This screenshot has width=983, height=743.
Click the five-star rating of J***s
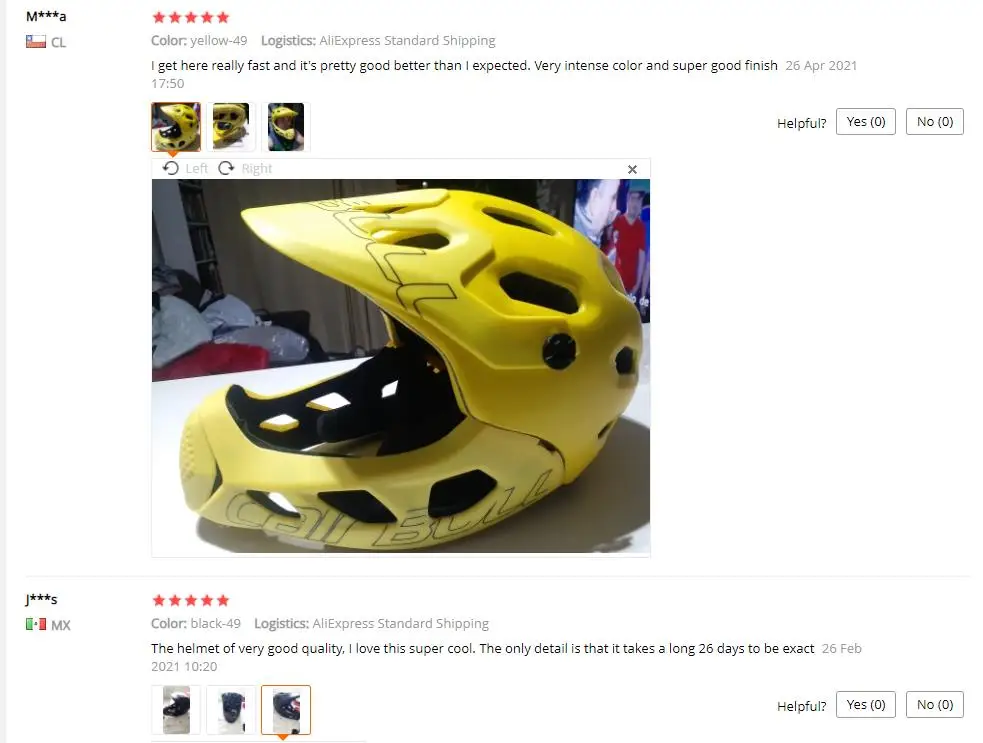coord(191,601)
